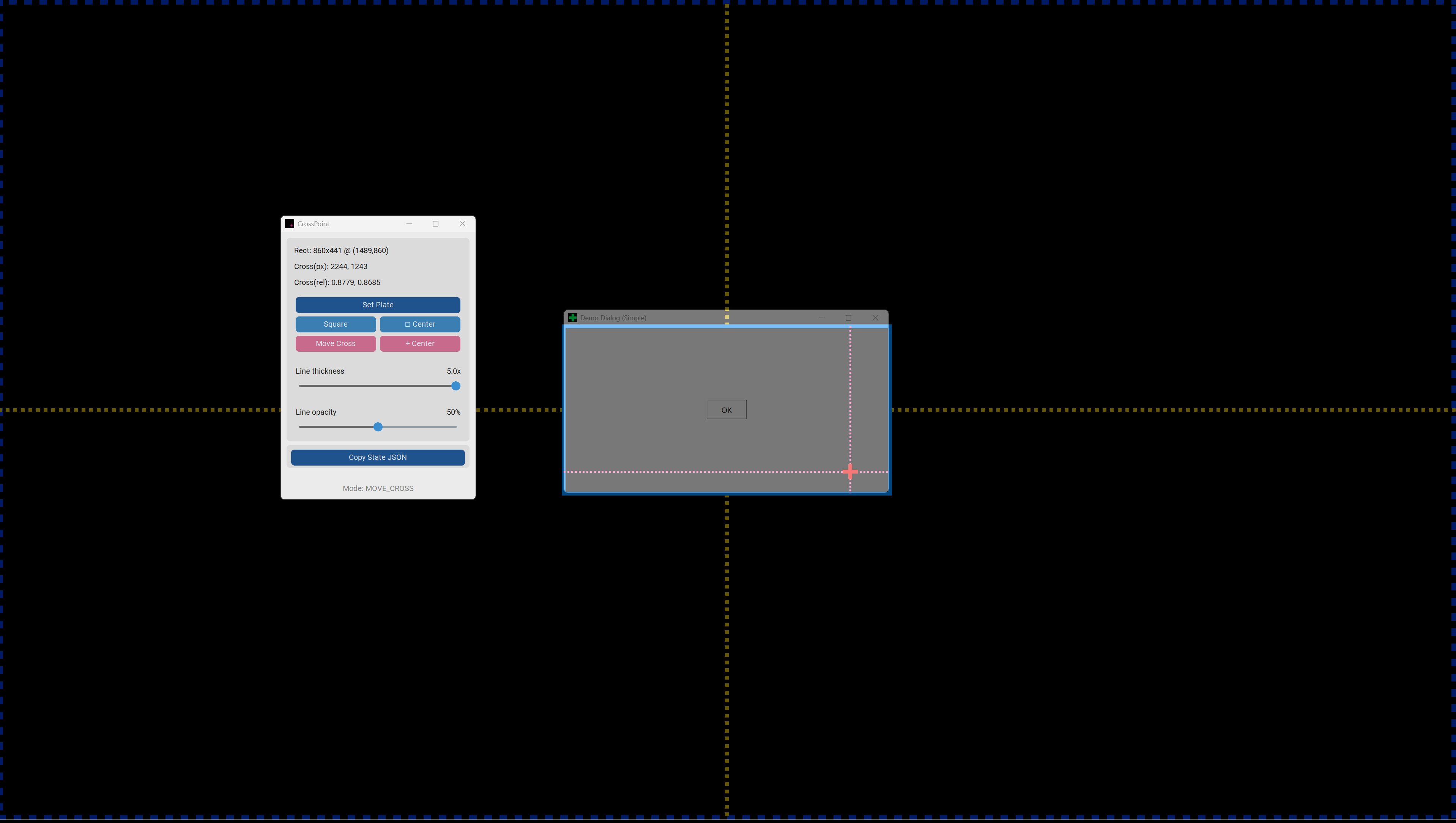Minimize the CrossPoint window
This screenshot has width=1456, height=823.
pyautogui.click(x=409, y=224)
